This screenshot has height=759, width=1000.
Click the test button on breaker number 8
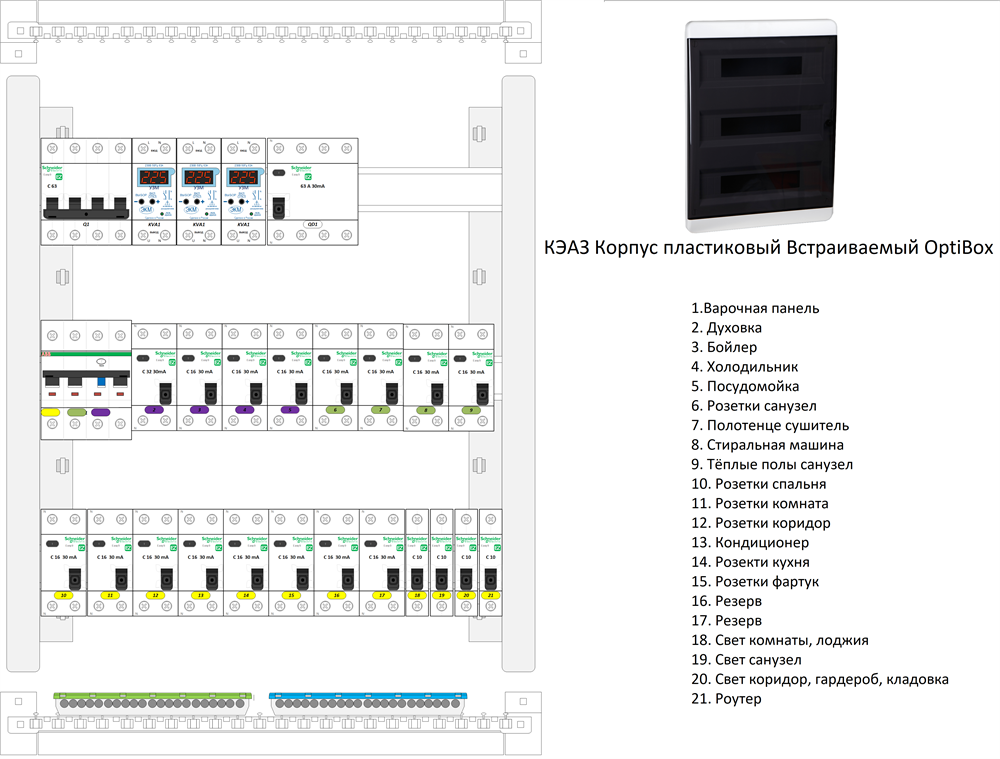[415, 359]
